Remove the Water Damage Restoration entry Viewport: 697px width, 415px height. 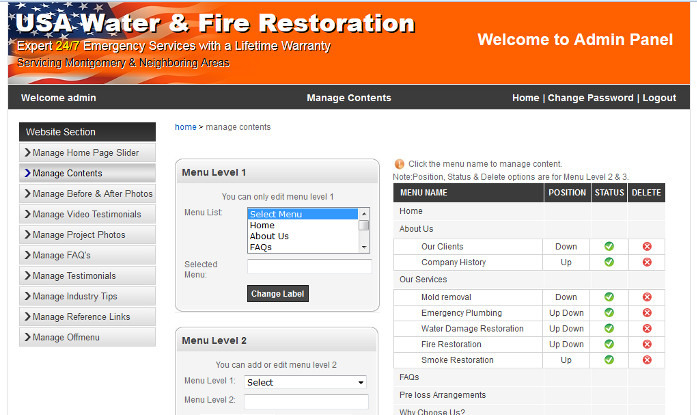pyautogui.click(x=647, y=329)
